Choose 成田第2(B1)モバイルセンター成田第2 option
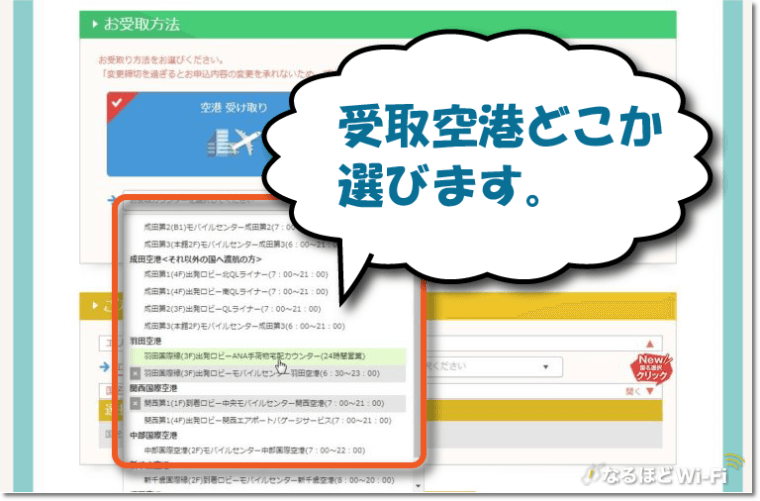 pyautogui.click(x=221, y=227)
